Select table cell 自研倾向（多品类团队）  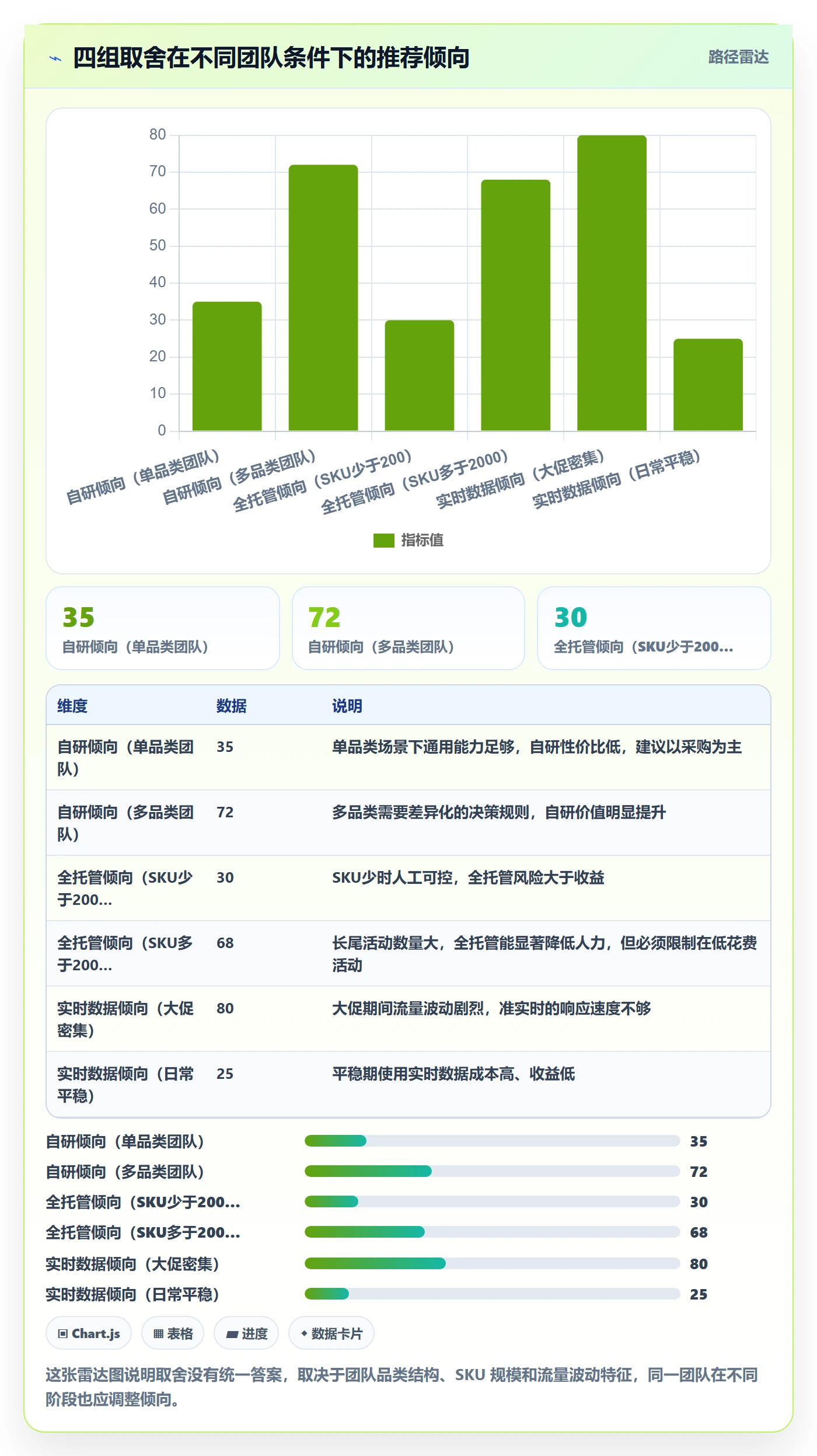coord(125,823)
